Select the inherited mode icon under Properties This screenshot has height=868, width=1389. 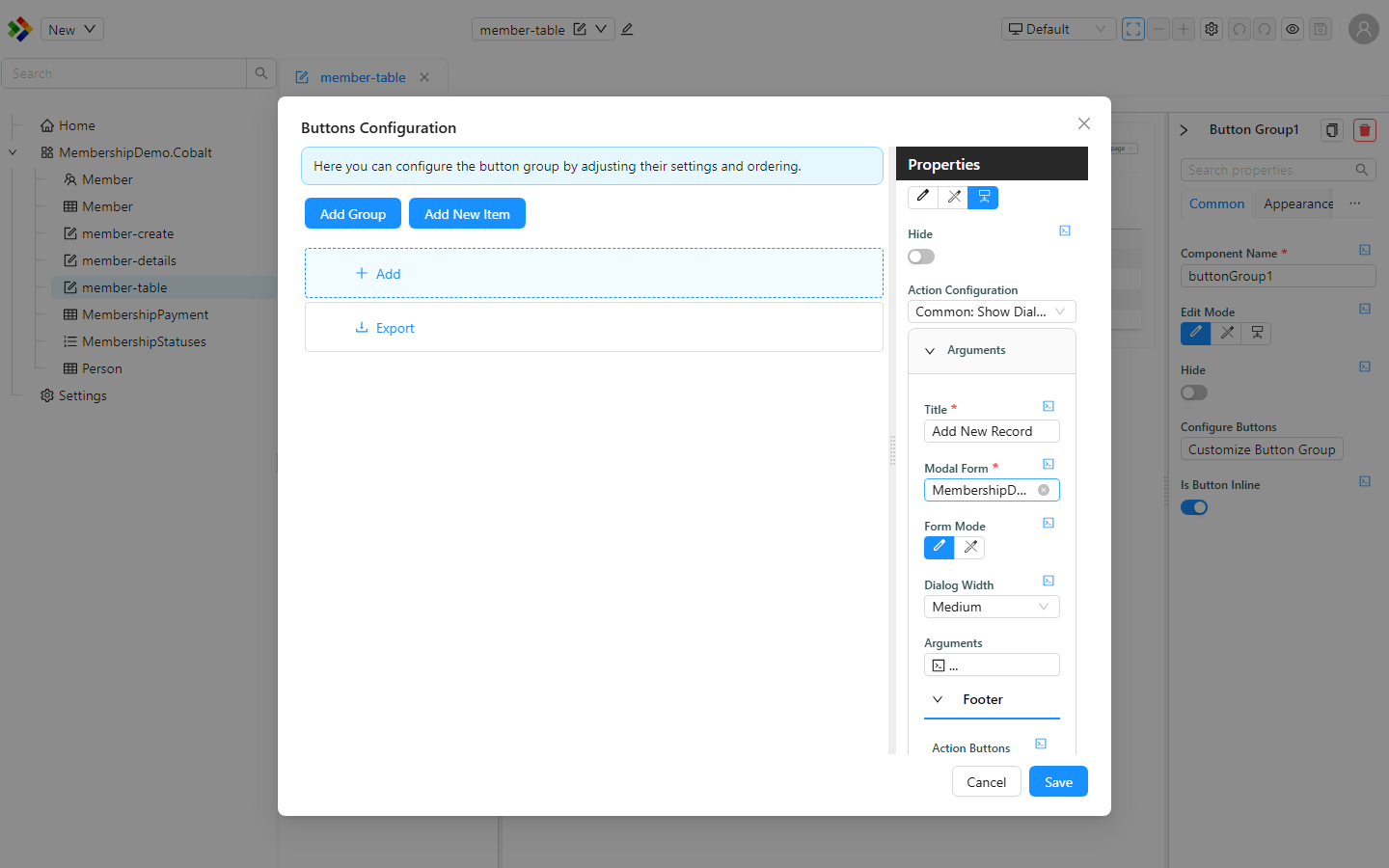[983, 197]
